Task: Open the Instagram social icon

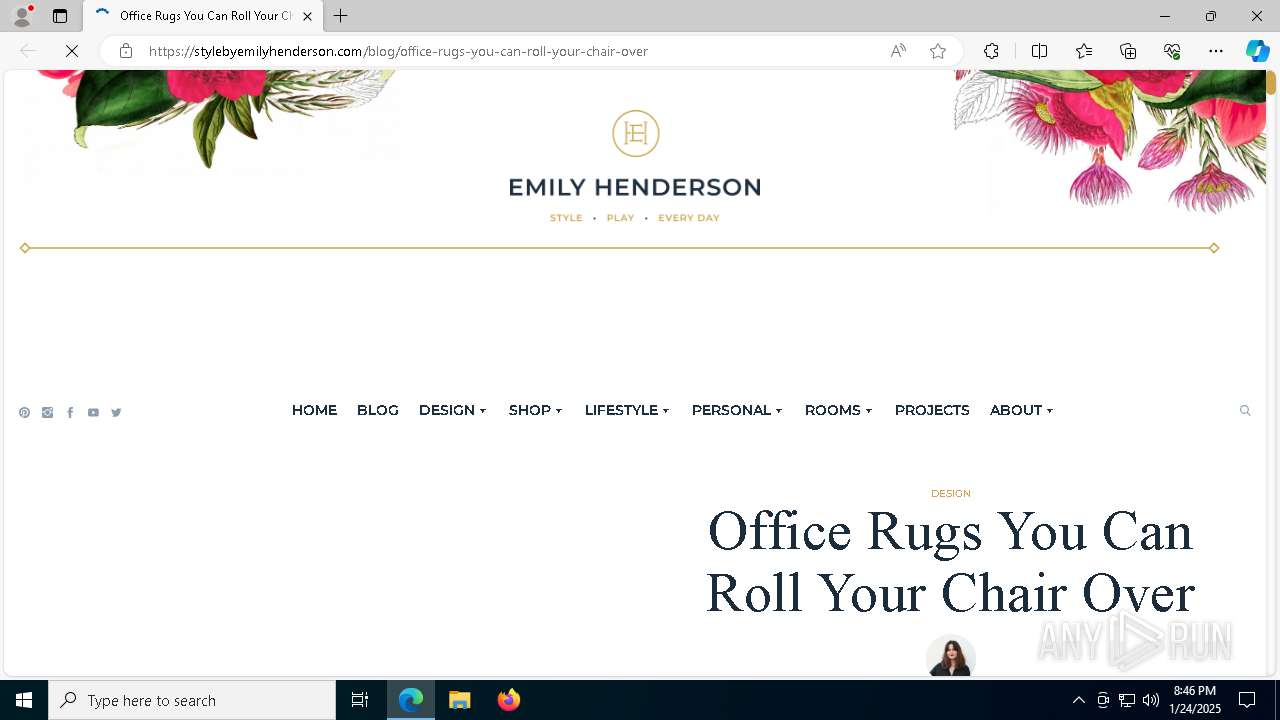Action: click(x=47, y=412)
